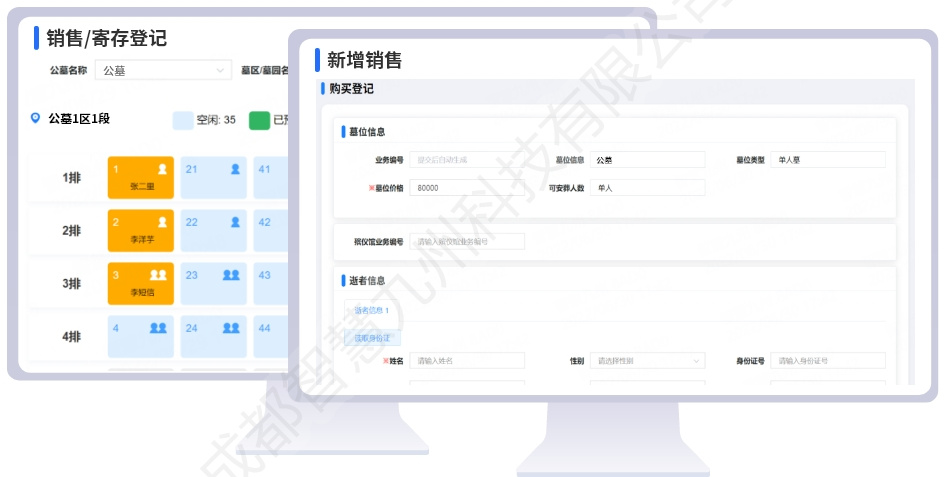Viewport: 950px width, 477px height.
Task: Focus the 殡仪馆业务编号 input field
Action: point(466,241)
